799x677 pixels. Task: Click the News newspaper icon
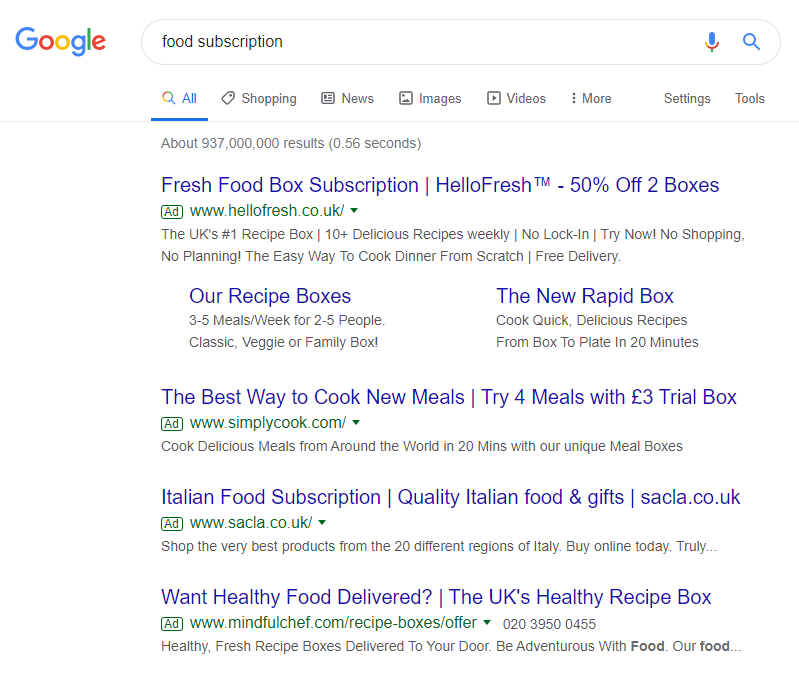(x=328, y=98)
